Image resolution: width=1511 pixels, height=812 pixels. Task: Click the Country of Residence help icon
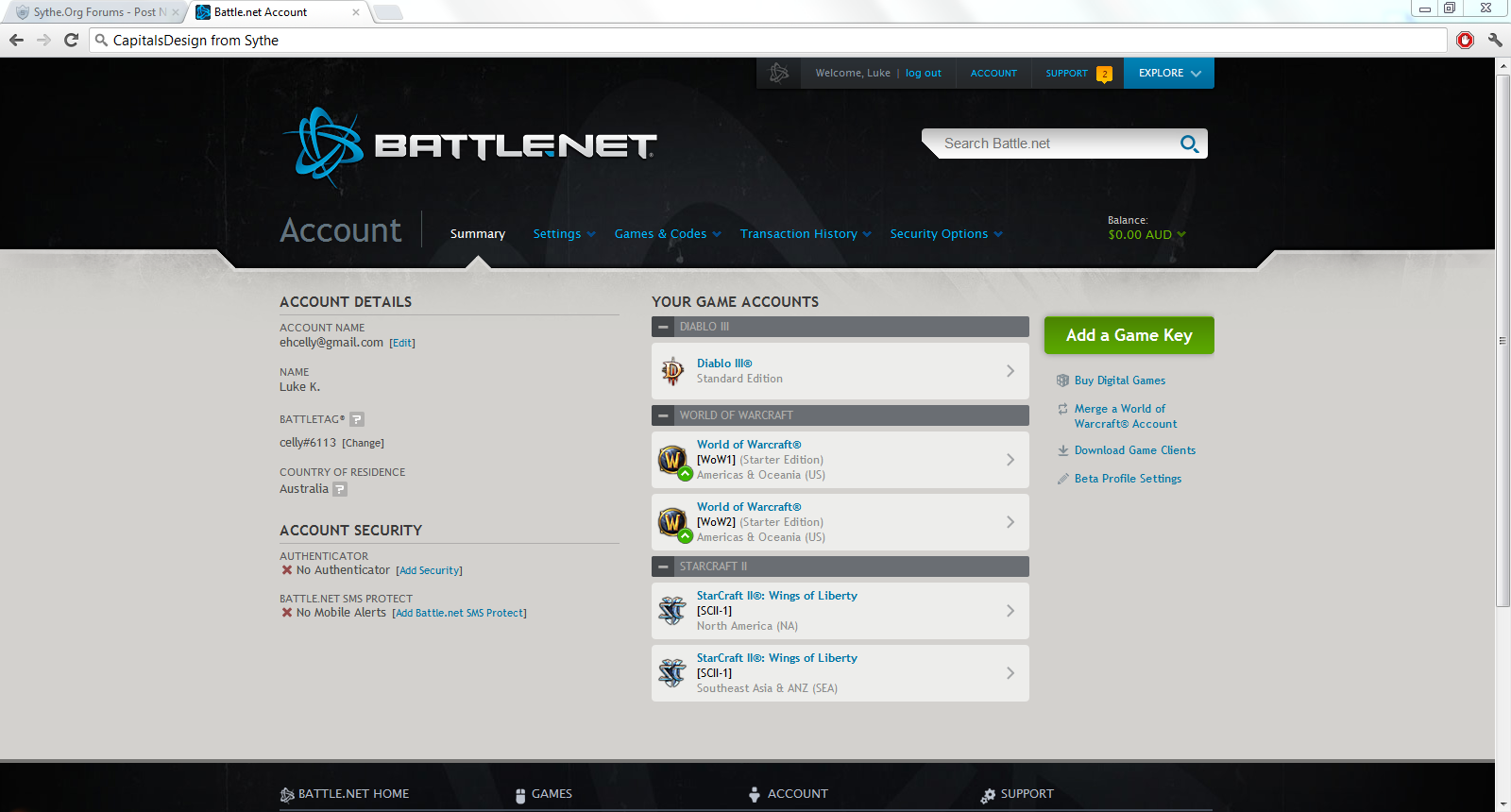coord(340,489)
